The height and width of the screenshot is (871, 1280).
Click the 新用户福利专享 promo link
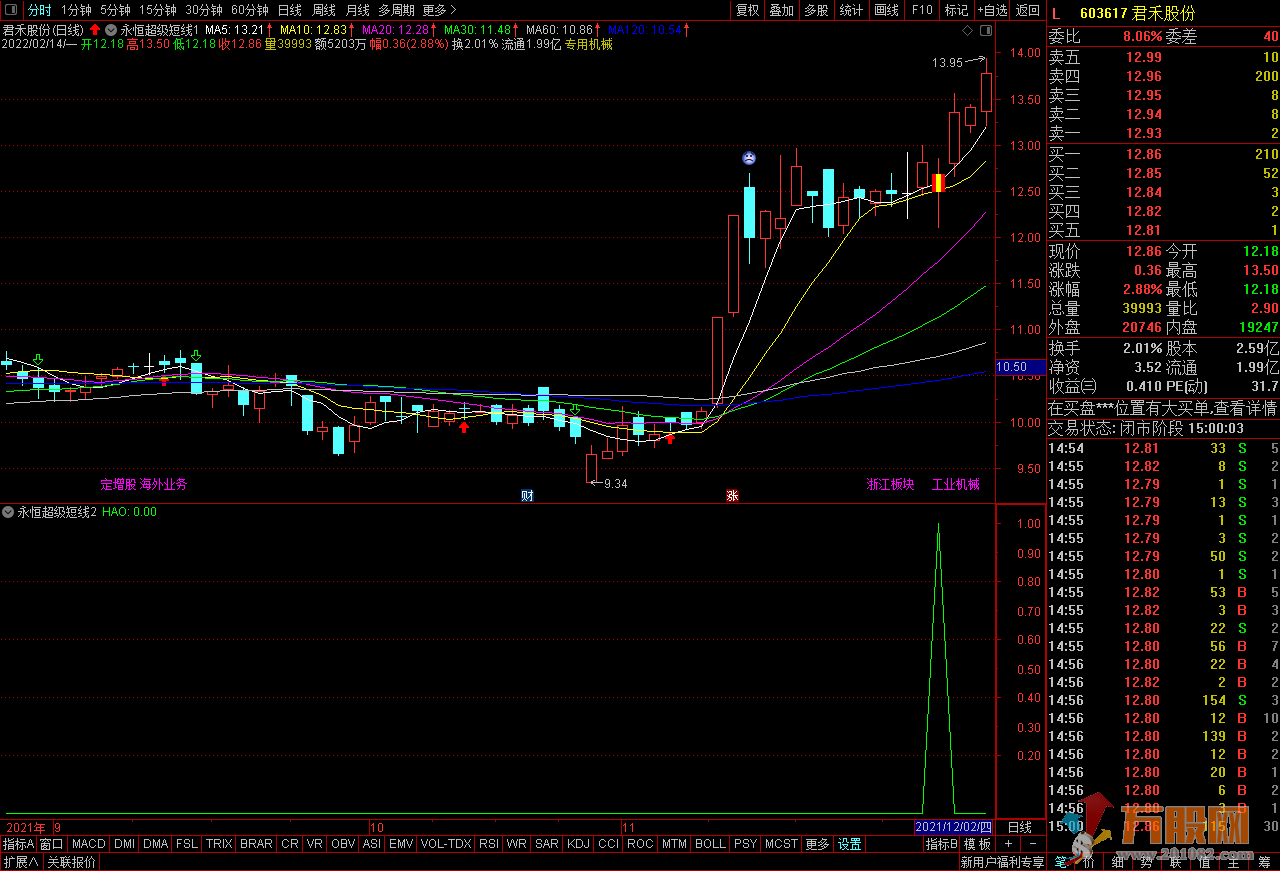pyautogui.click(x=1002, y=862)
